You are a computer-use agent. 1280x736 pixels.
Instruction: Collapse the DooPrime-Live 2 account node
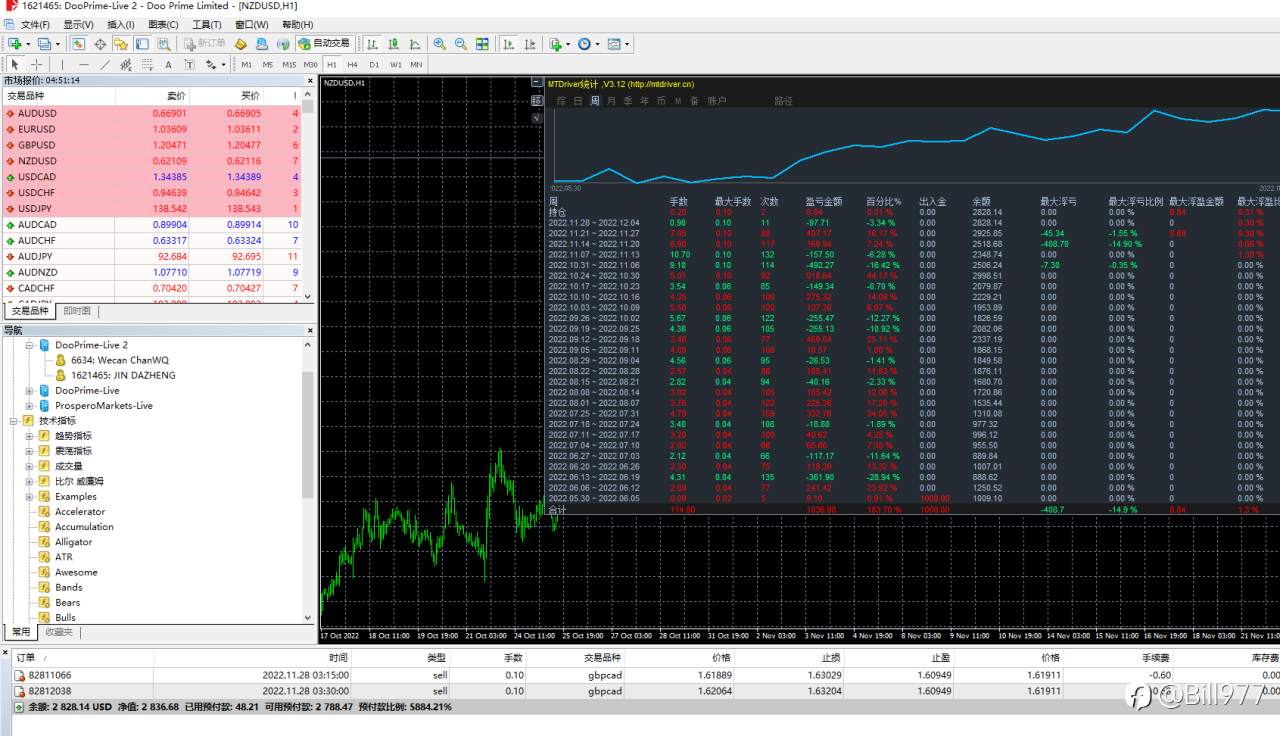30,345
